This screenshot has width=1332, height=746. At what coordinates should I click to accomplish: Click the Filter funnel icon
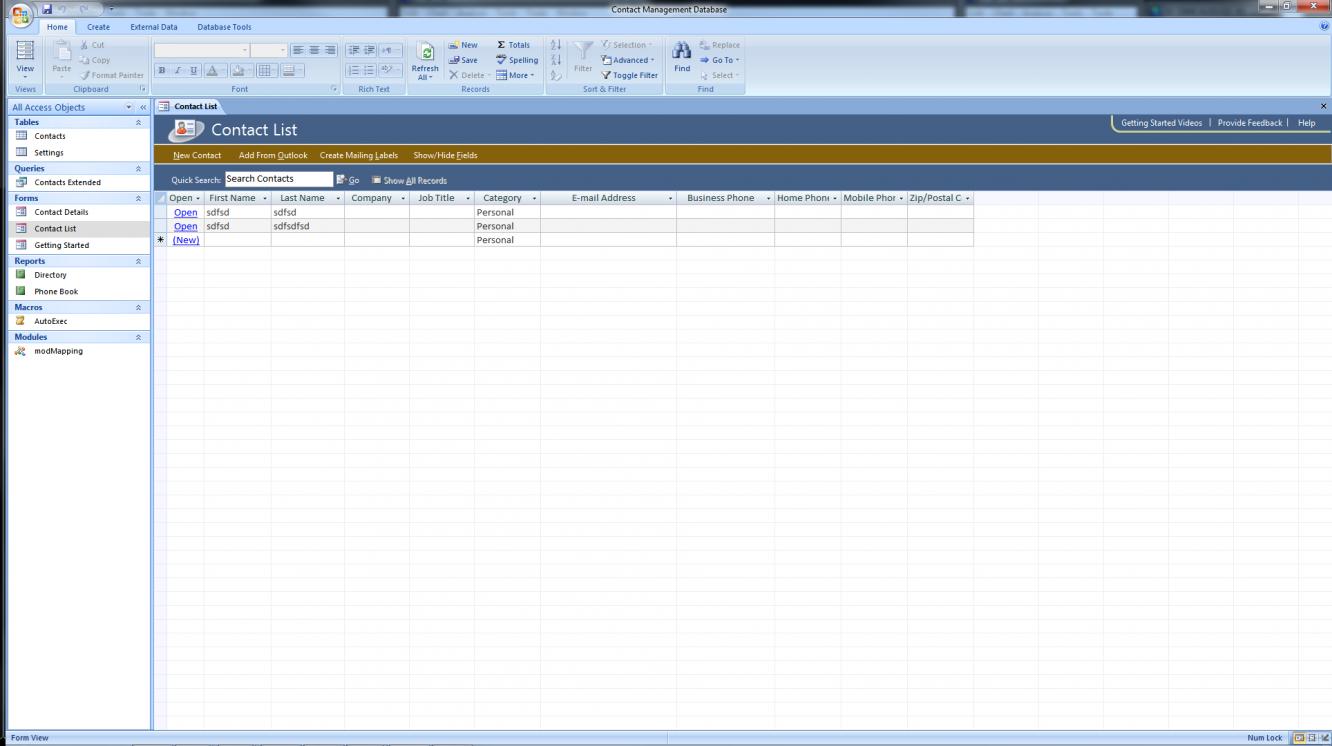[x=583, y=57]
